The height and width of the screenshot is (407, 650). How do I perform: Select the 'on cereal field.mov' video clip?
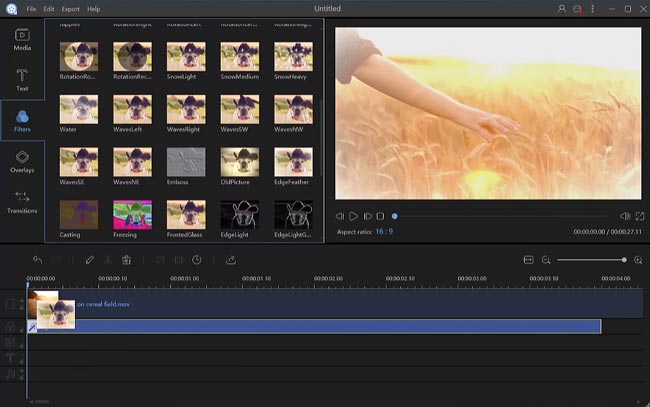335,304
